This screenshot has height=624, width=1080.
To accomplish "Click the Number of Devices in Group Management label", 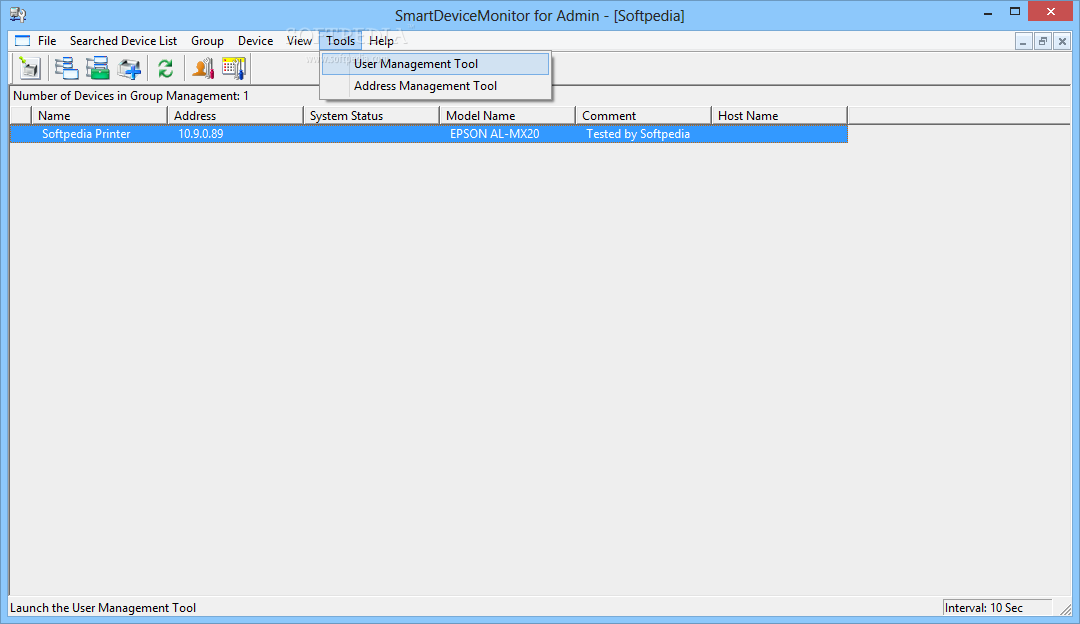I will [x=131, y=96].
